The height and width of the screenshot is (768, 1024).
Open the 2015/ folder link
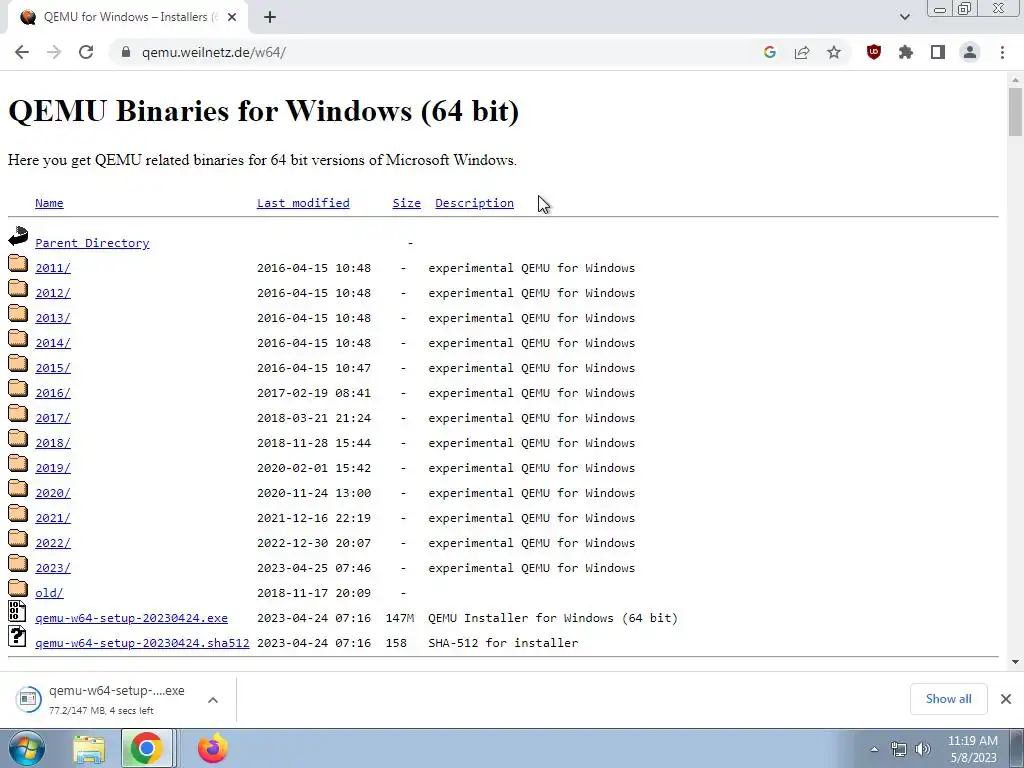click(53, 368)
